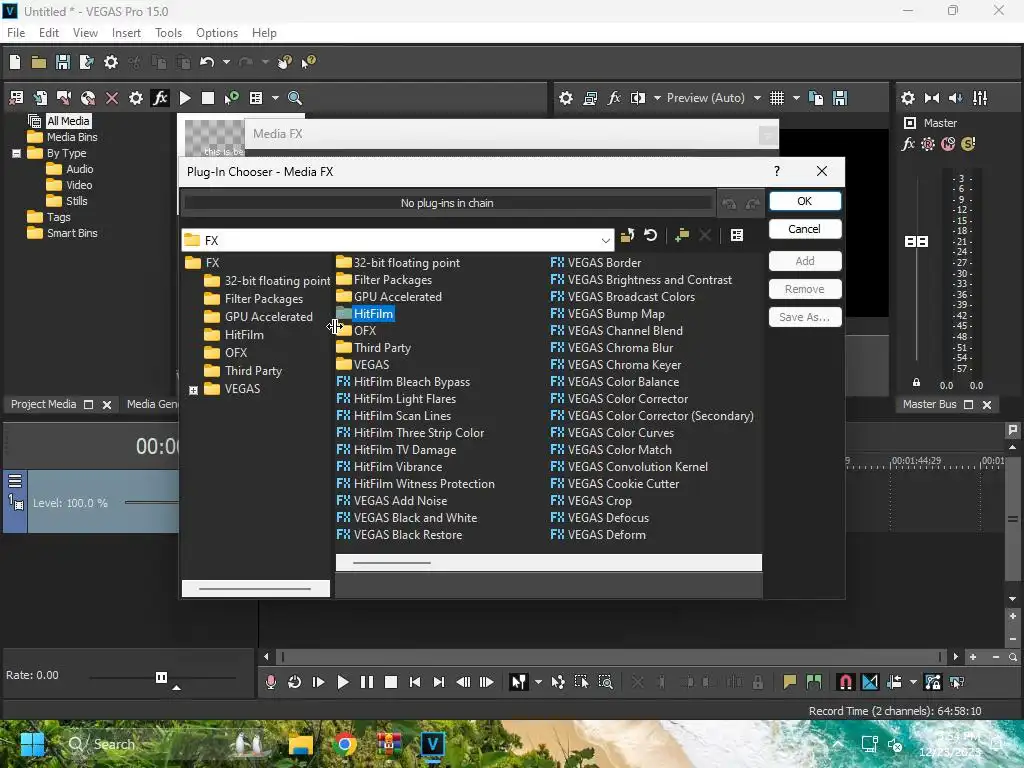
Task: Toggle Loop Playback in transport bar
Action: point(295,682)
